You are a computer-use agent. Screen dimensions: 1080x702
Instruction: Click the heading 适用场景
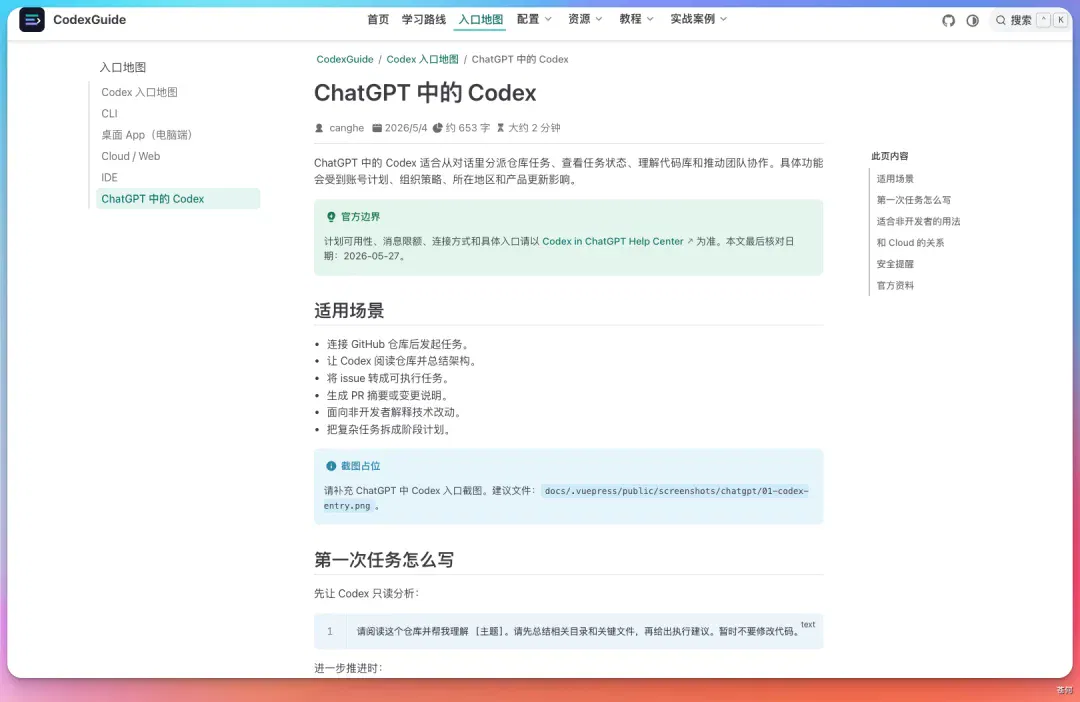coord(349,311)
